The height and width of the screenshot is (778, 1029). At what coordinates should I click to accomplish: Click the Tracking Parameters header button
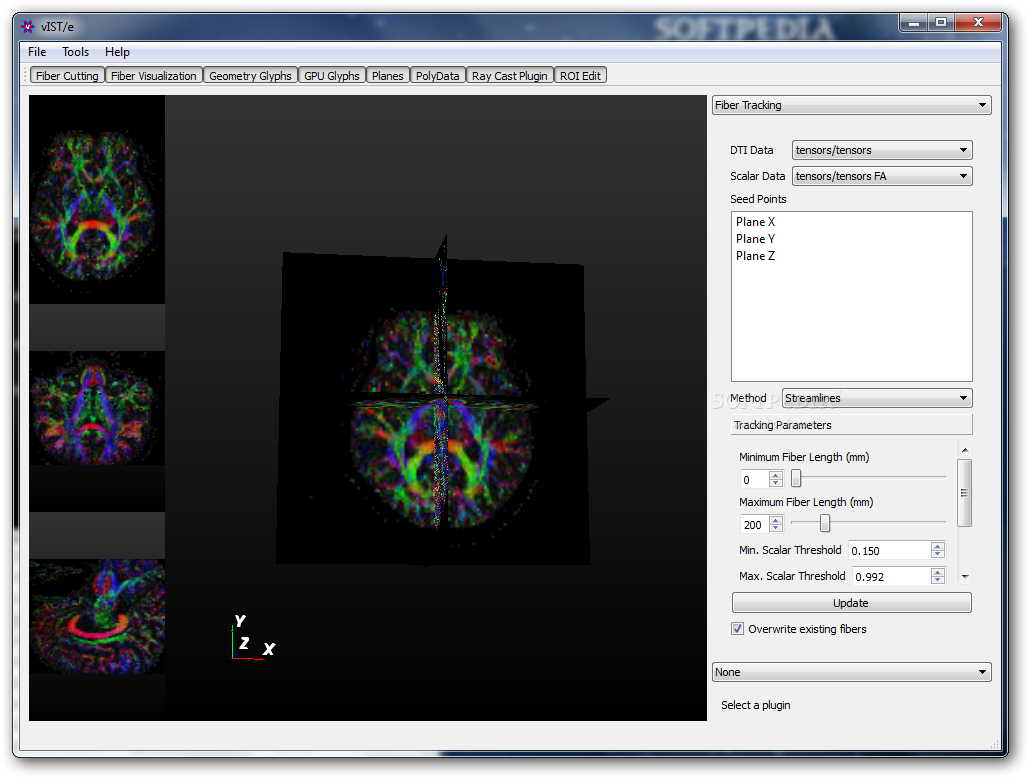[x=851, y=425]
